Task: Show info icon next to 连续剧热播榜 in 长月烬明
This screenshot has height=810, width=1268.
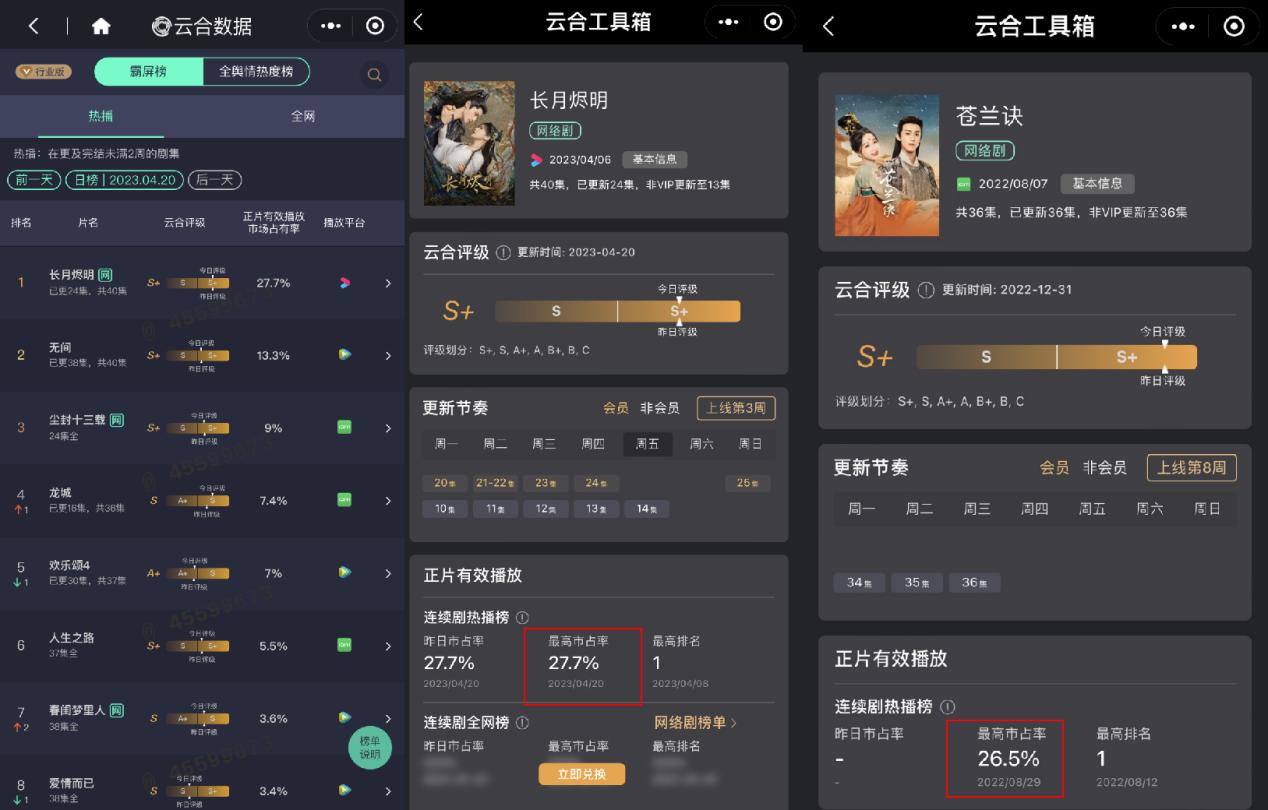Action: [522, 618]
